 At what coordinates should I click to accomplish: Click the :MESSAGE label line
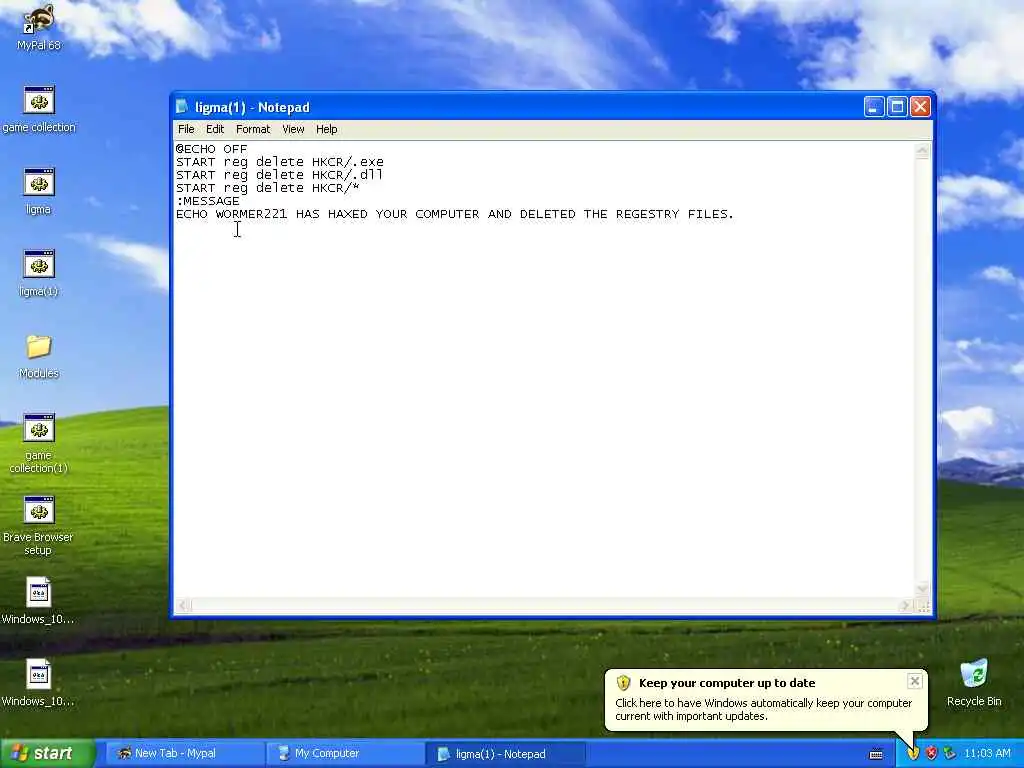pyautogui.click(x=208, y=201)
